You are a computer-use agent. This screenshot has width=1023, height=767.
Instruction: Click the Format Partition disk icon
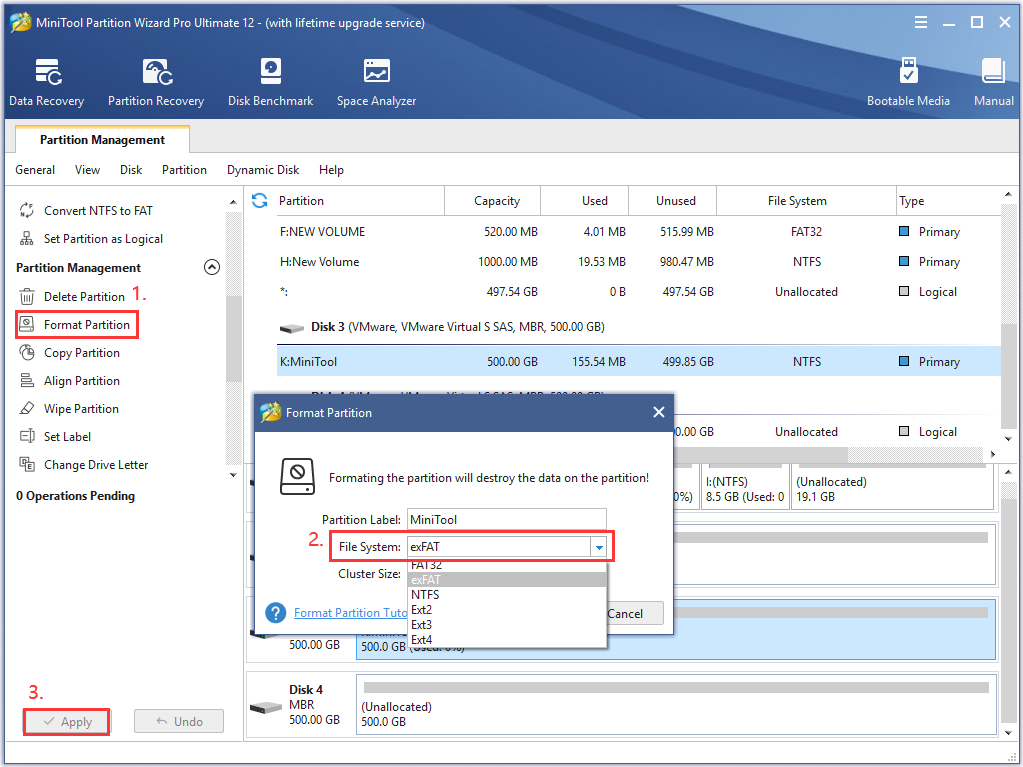pyautogui.click(x=26, y=324)
